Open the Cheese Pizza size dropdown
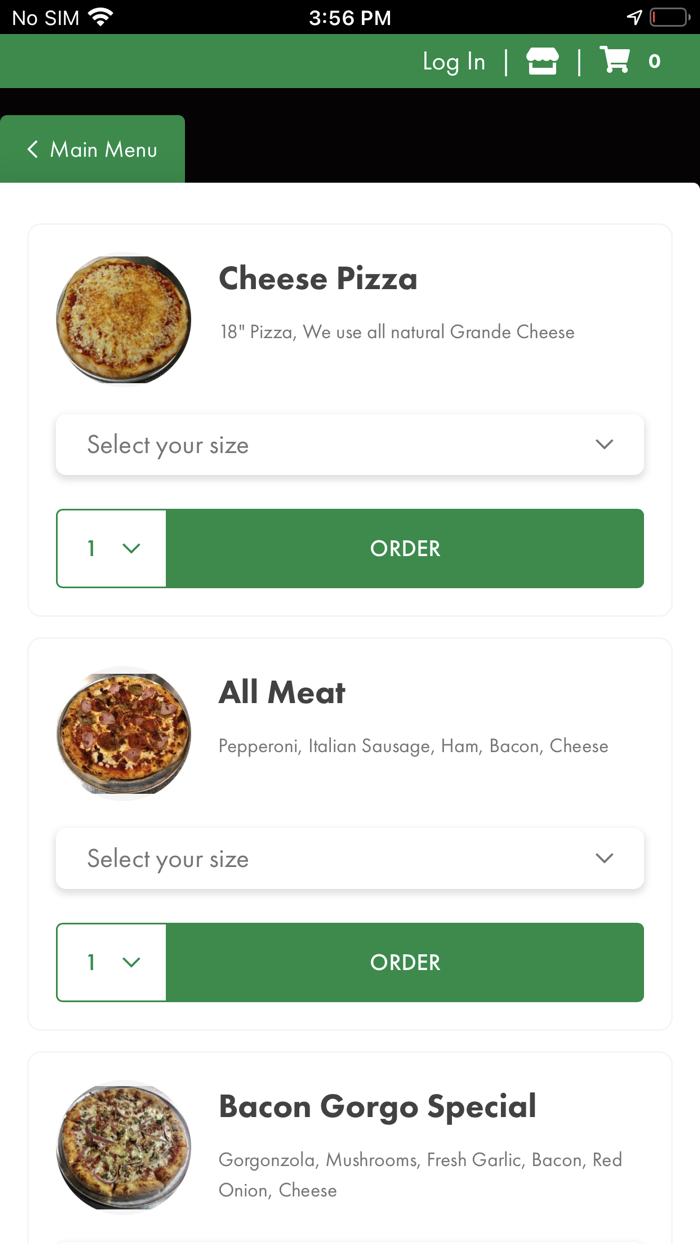The width and height of the screenshot is (700, 1244). pos(350,445)
